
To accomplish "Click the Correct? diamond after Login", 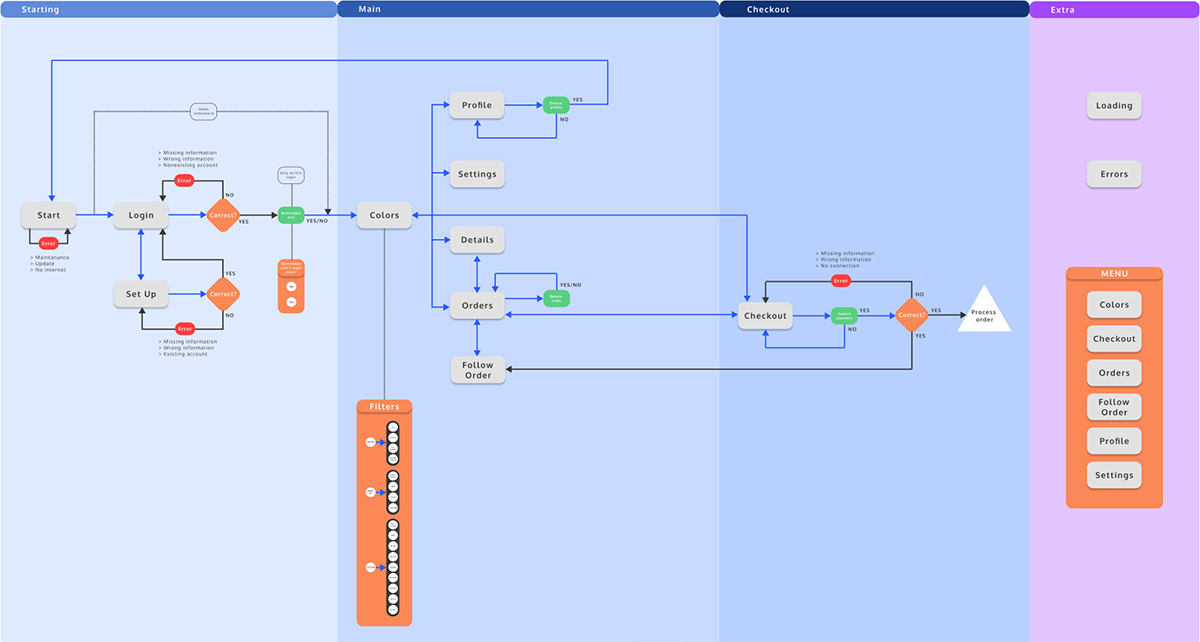I will click(223, 215).
